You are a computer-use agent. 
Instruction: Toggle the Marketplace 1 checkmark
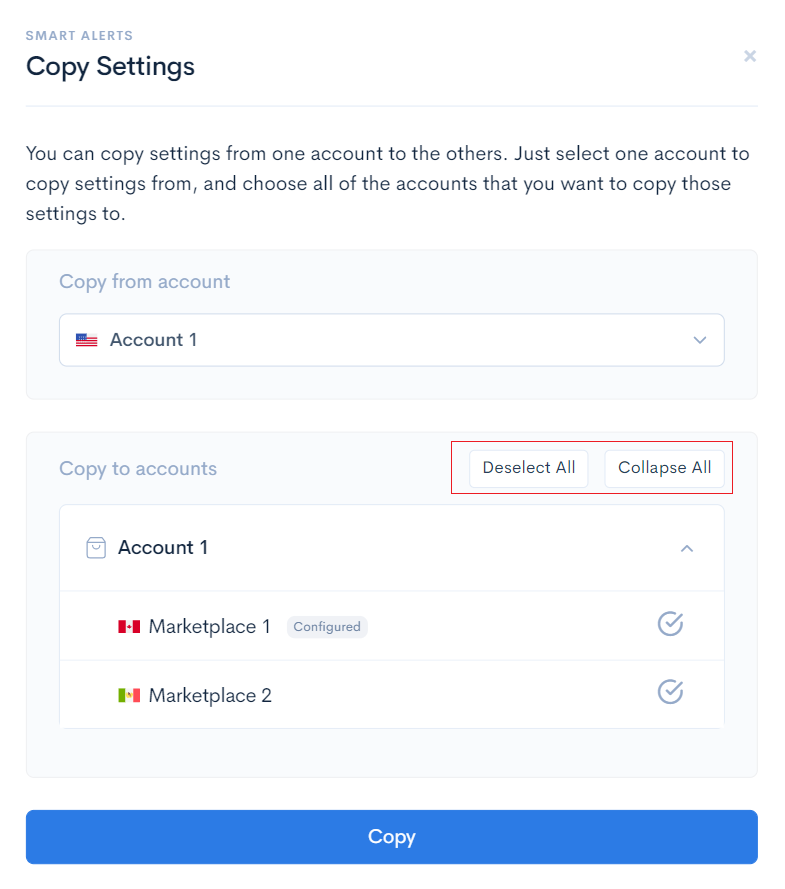pos(670,624)
